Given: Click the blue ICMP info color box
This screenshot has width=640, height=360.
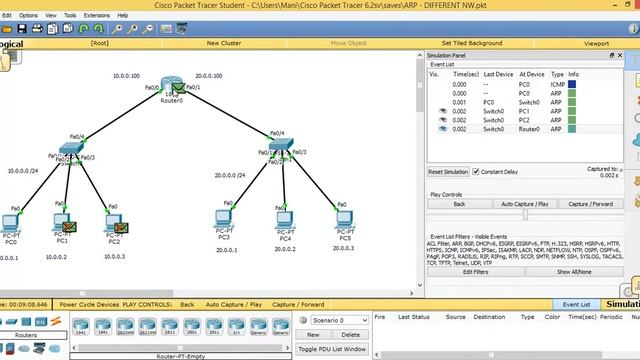Looking at the screenshot, I should click(572, 84).
